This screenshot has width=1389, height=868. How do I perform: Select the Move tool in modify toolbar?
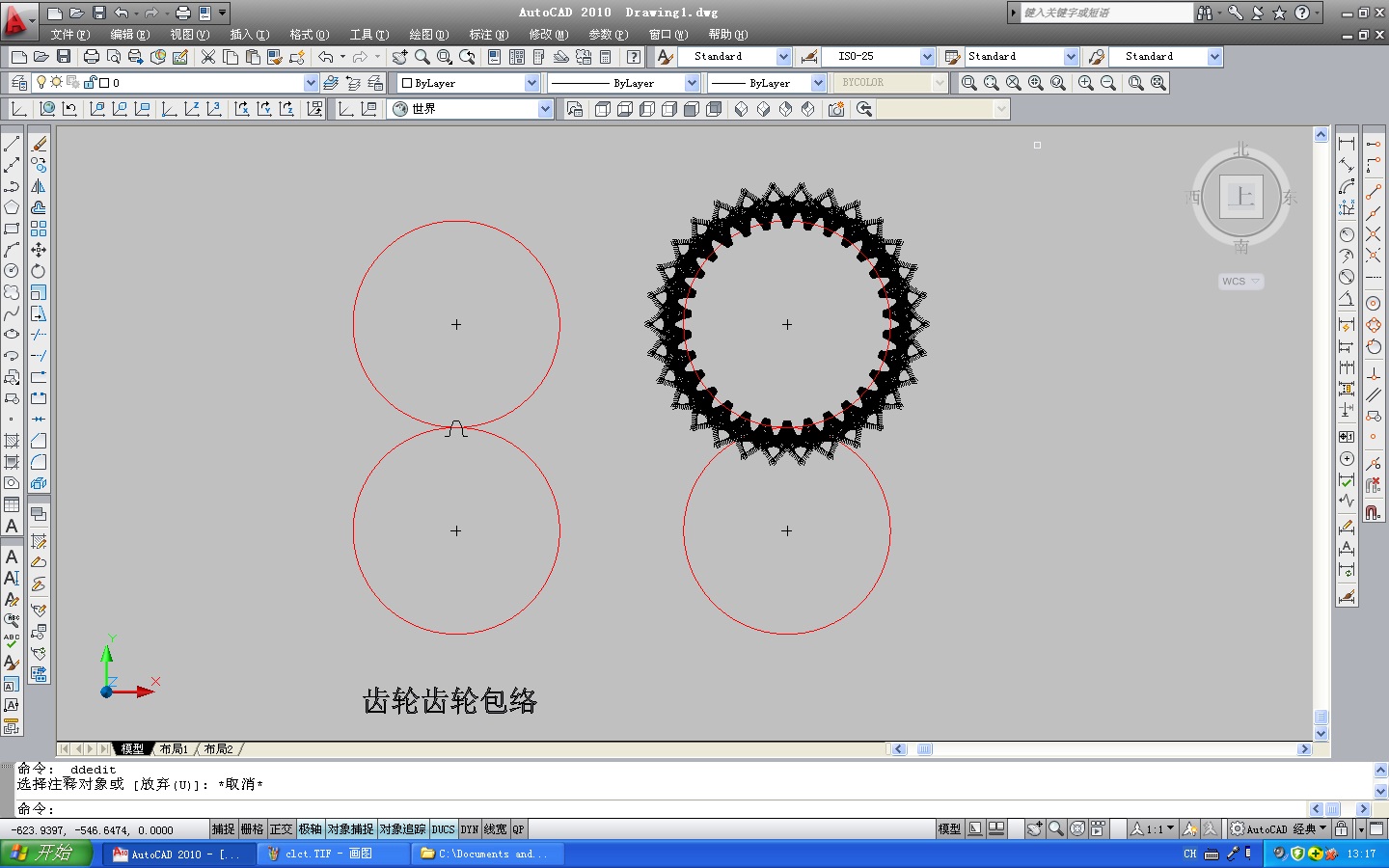click(39, 250)
